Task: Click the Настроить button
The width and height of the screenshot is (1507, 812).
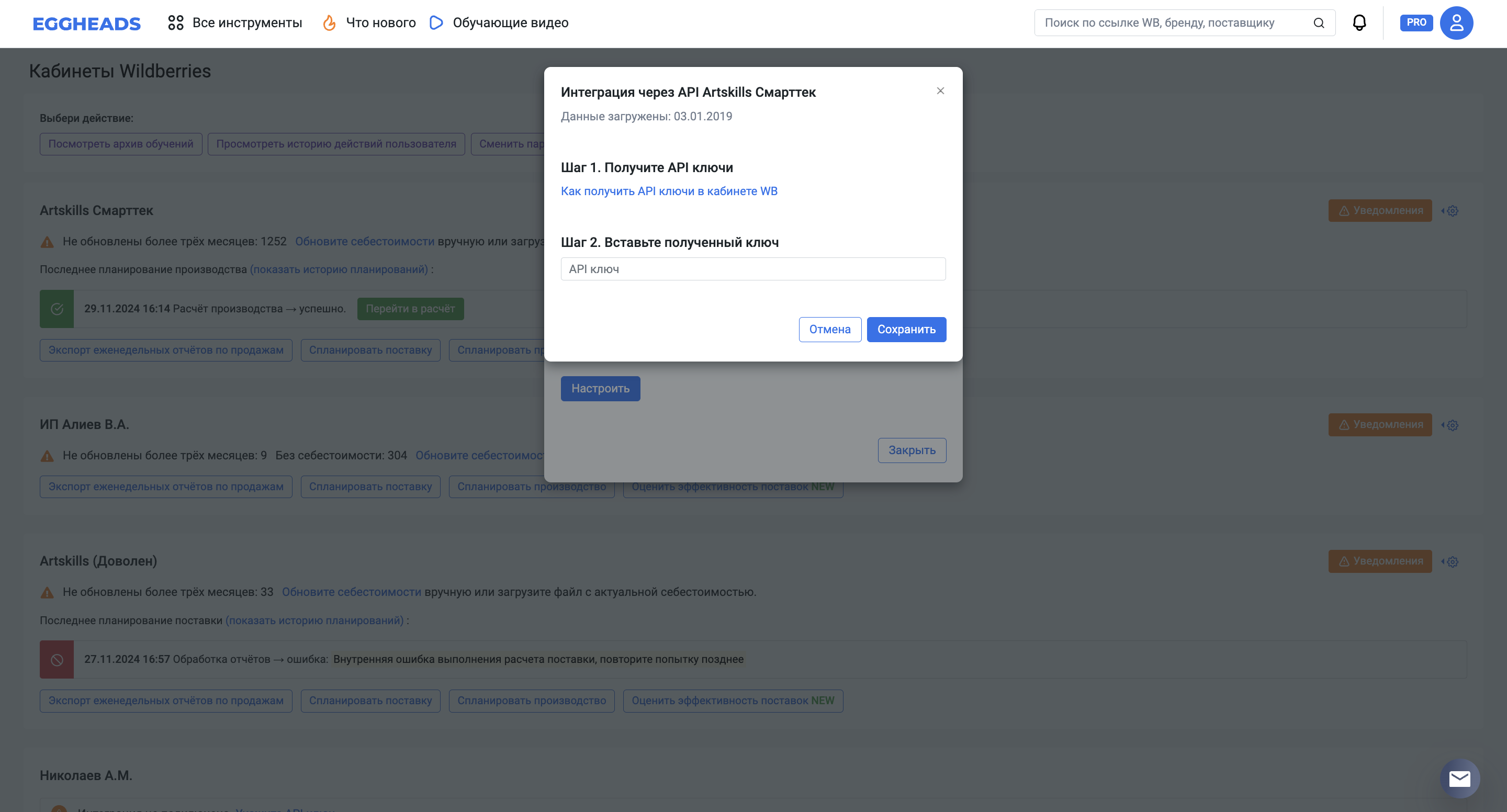Action: 600,388
